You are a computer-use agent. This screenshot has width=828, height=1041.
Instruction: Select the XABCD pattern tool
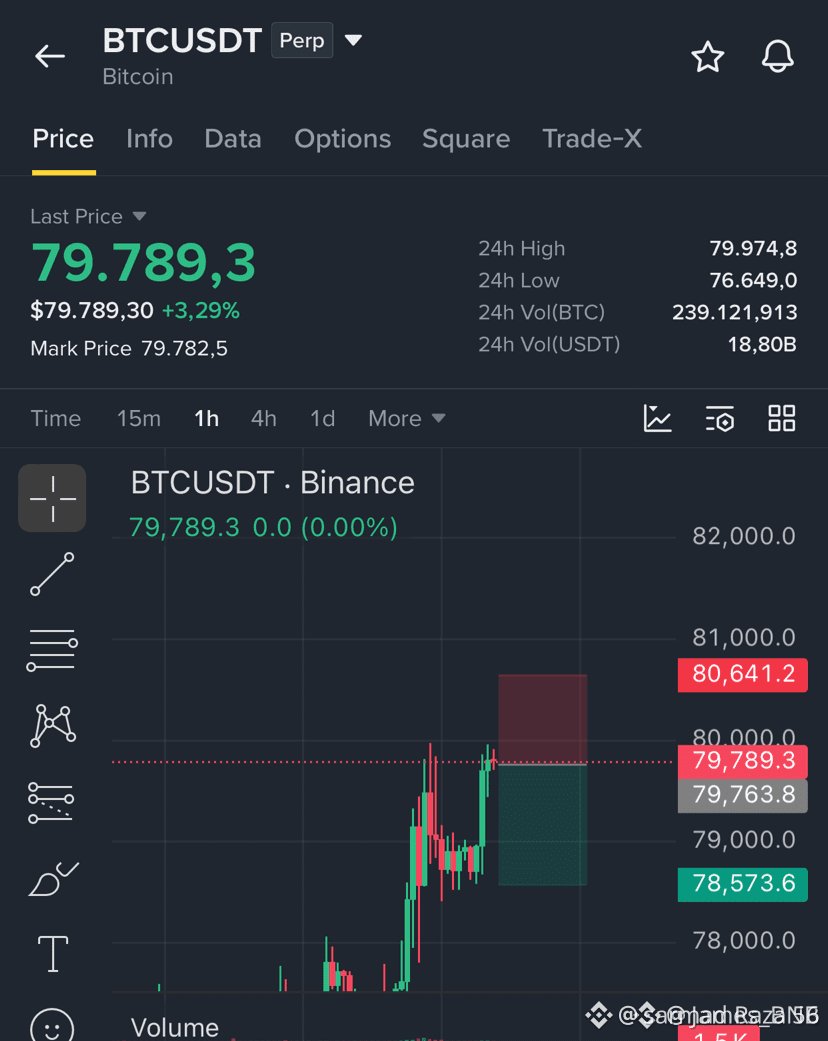point(52,726)
